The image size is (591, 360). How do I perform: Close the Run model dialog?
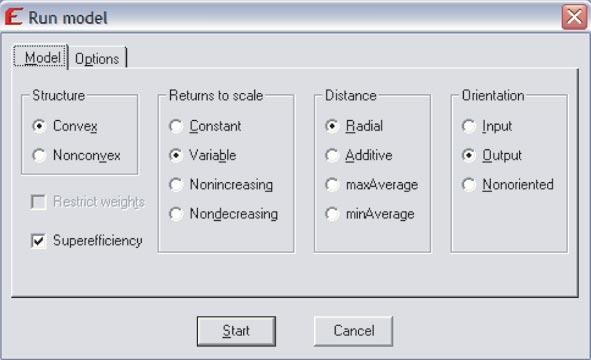tap(574, 17)
